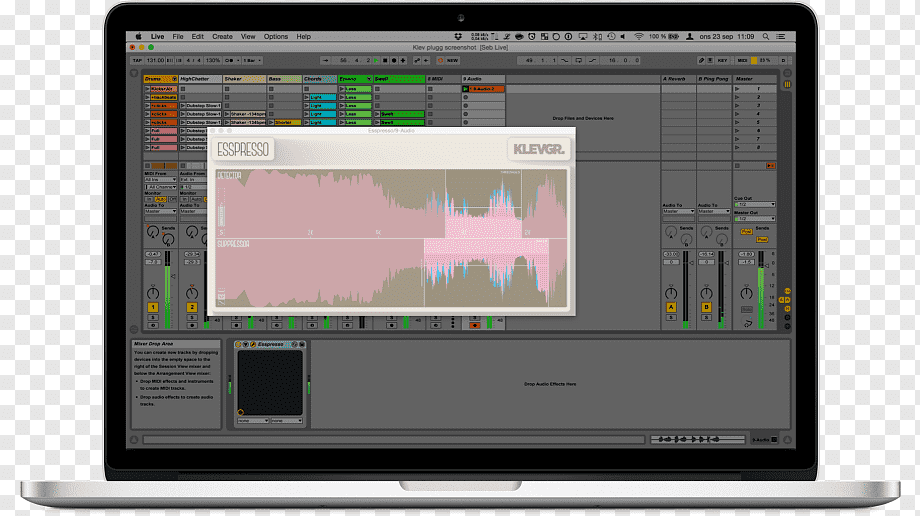Enable KEY map mode
920x516 pixels.
722,60
